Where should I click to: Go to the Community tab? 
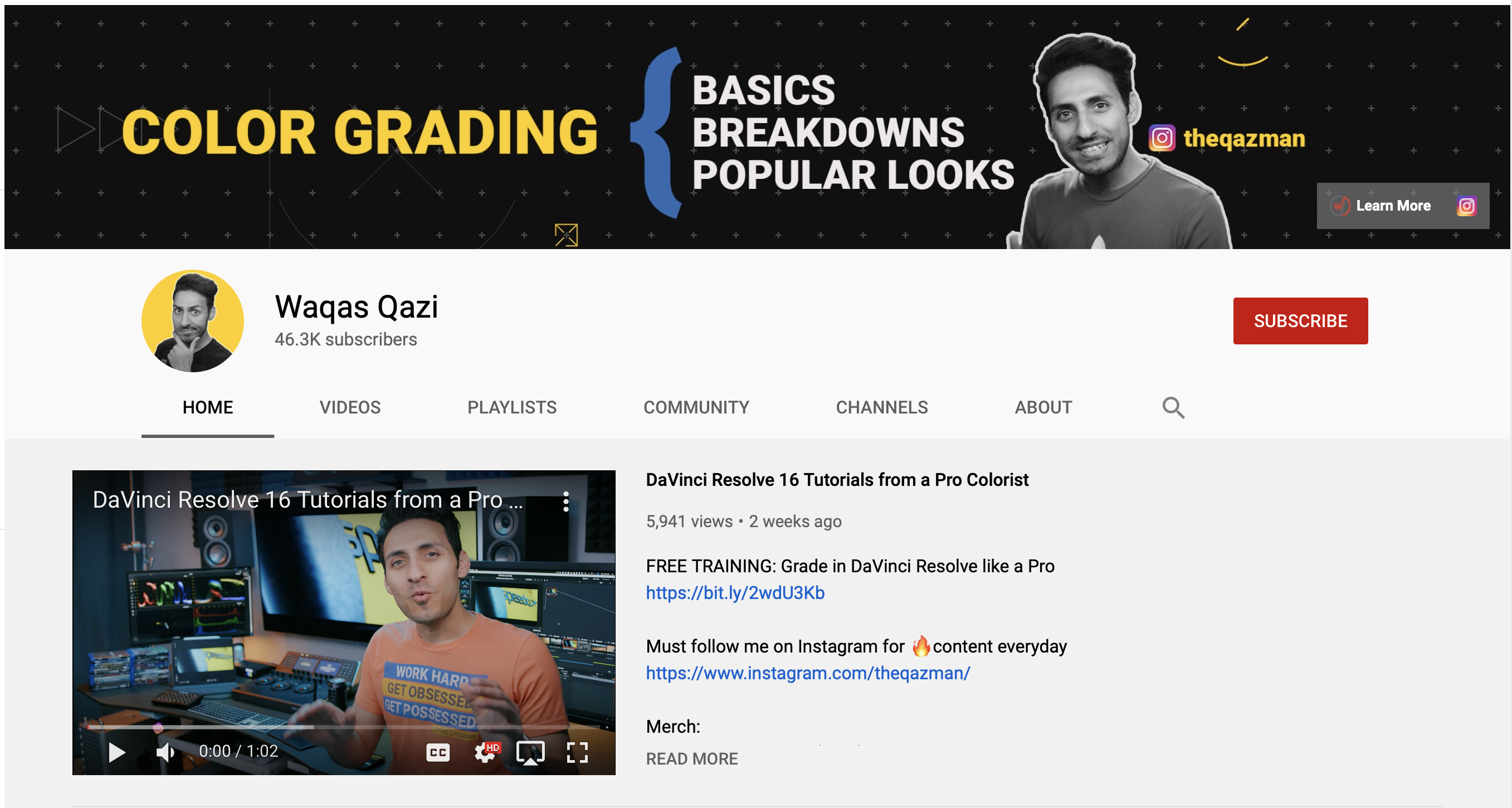click(696, 407)
